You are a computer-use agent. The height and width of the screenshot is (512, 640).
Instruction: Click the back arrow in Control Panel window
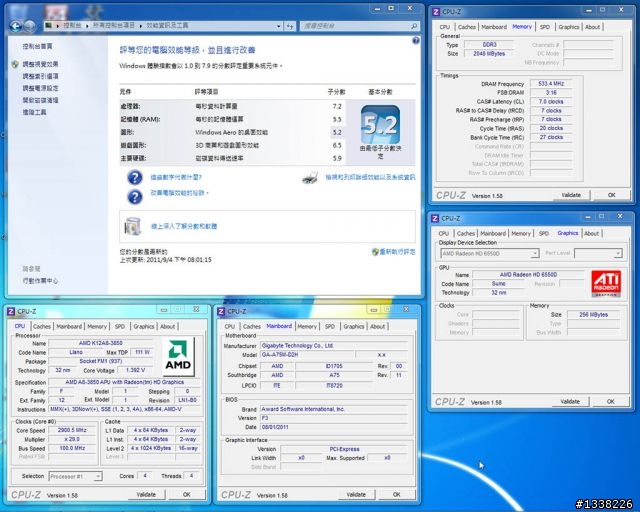[15, 26]
